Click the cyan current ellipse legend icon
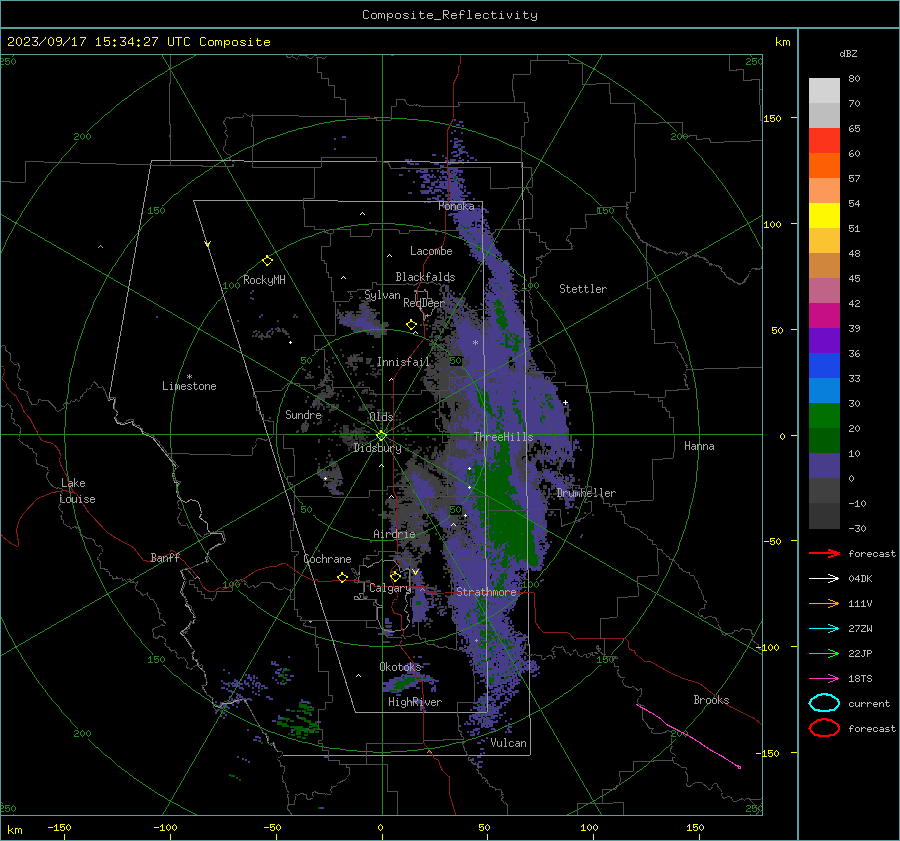 click(x=824, y=703)
